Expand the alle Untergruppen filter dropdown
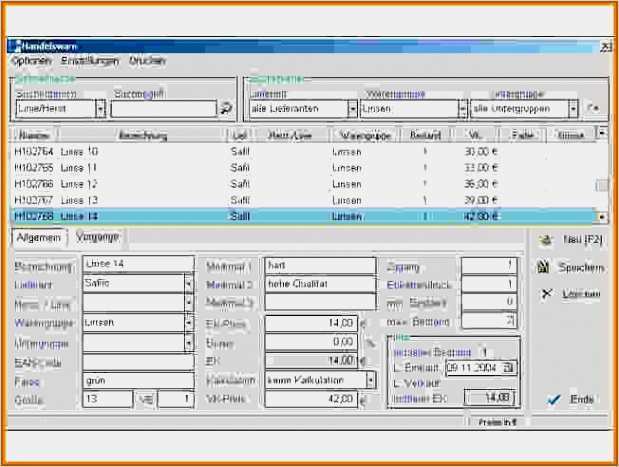Screen dimensions: 619x467 pyautogui.click(x=573, y=108)
